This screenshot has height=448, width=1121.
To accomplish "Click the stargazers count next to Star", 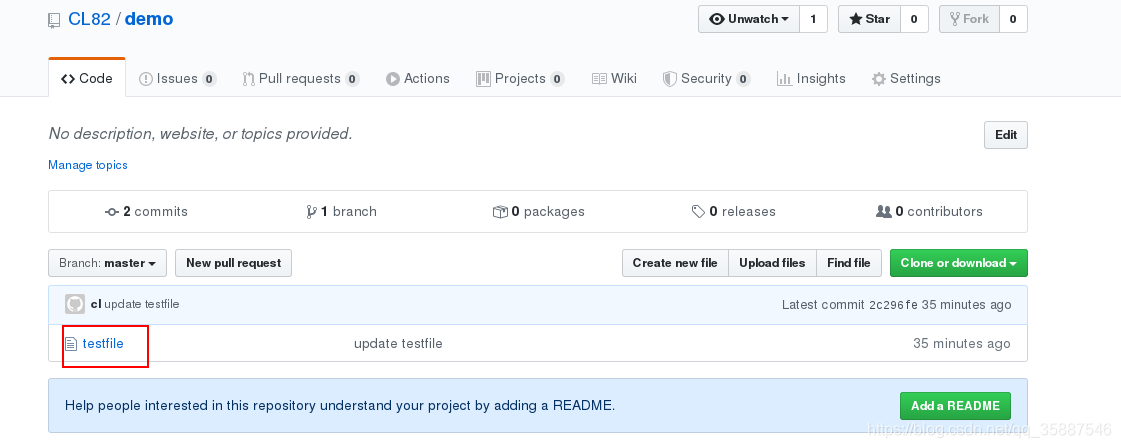I will 914,19.
